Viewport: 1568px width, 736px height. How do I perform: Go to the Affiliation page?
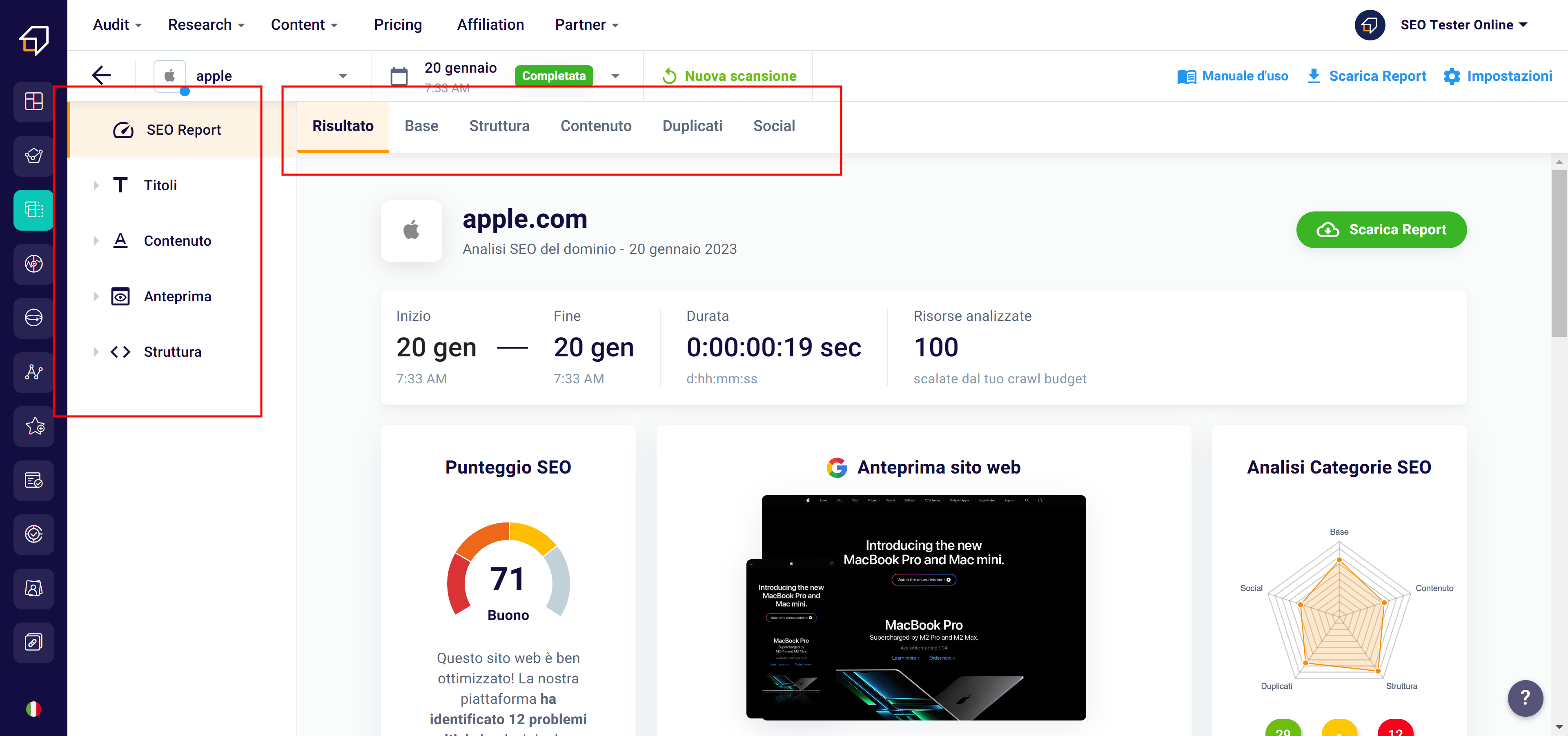(x=490, y=25)
